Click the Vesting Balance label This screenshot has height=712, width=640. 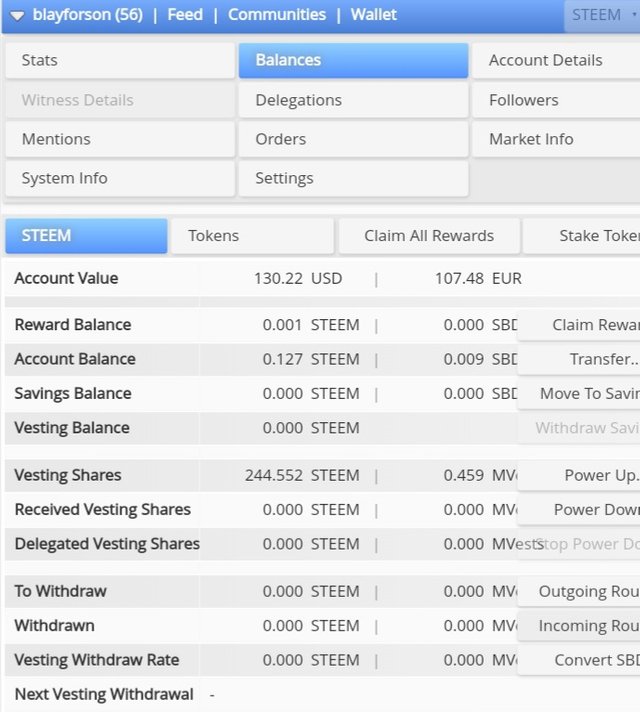click(x=72, y=428)
